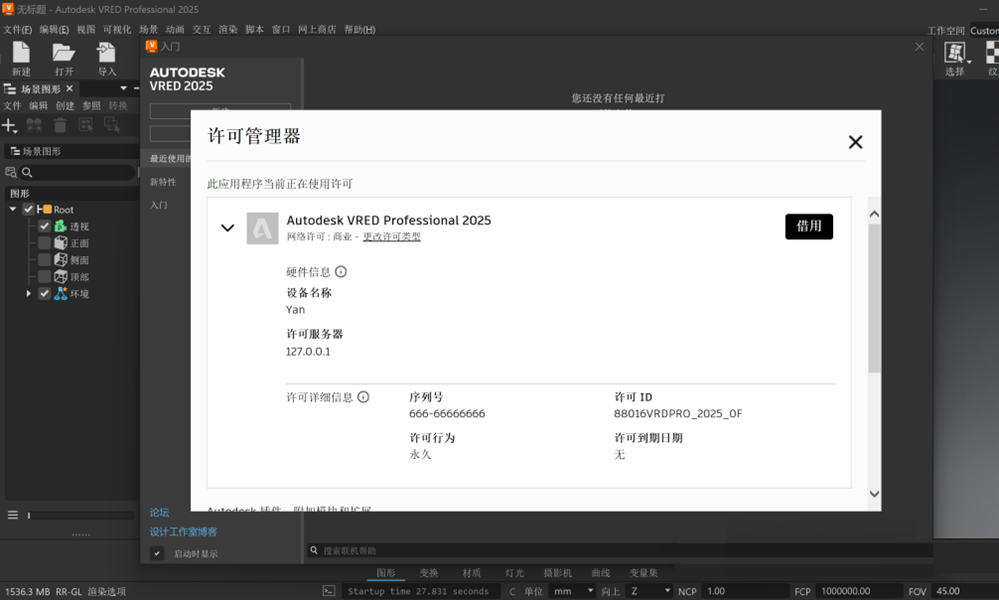Open the up-axis Z dropdown
Viewport: 999px width, 600px height.
click(650, 591)
